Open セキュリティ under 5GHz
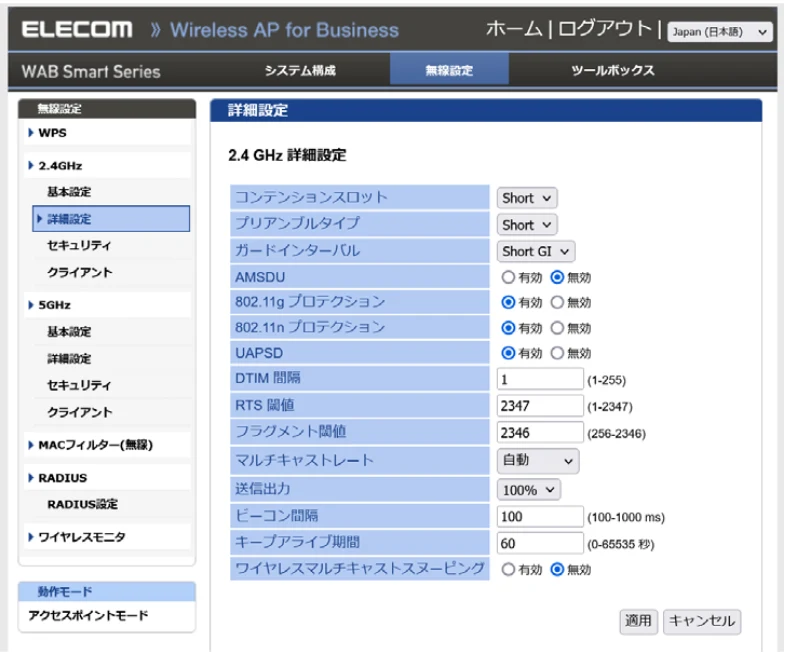The width and height of the screenshot is (785, 656). (79, 385)
